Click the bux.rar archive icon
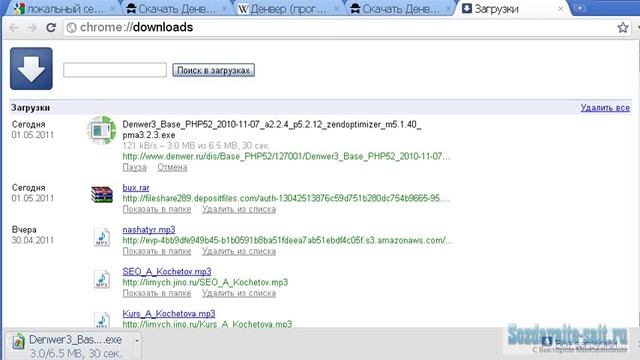This screenshot has height=360, width=640. (x=102, y=194)
